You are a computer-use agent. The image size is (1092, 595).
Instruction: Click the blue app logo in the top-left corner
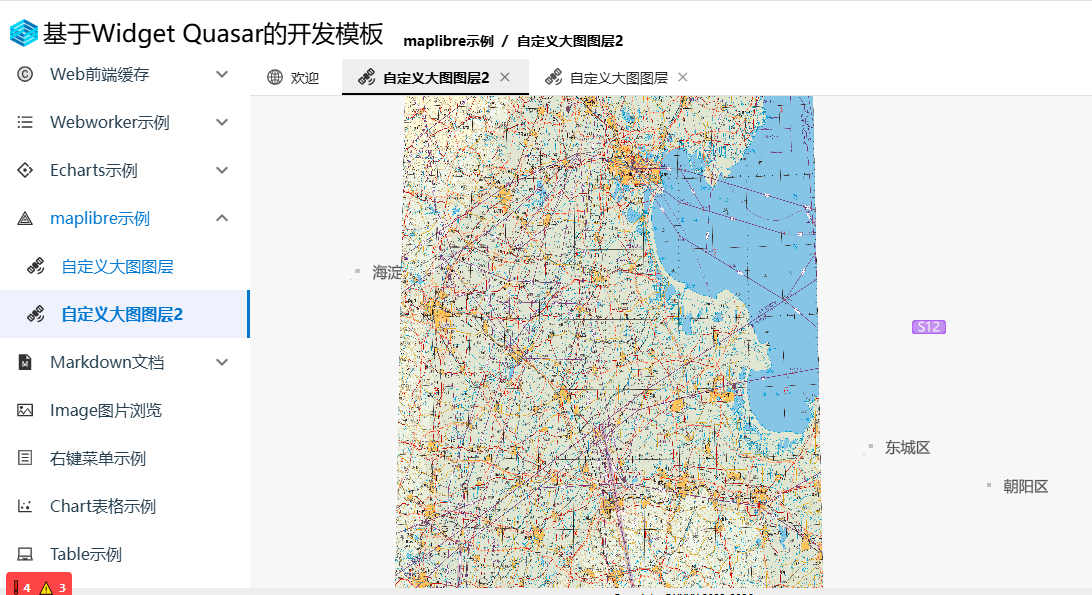tap(20, 33)
